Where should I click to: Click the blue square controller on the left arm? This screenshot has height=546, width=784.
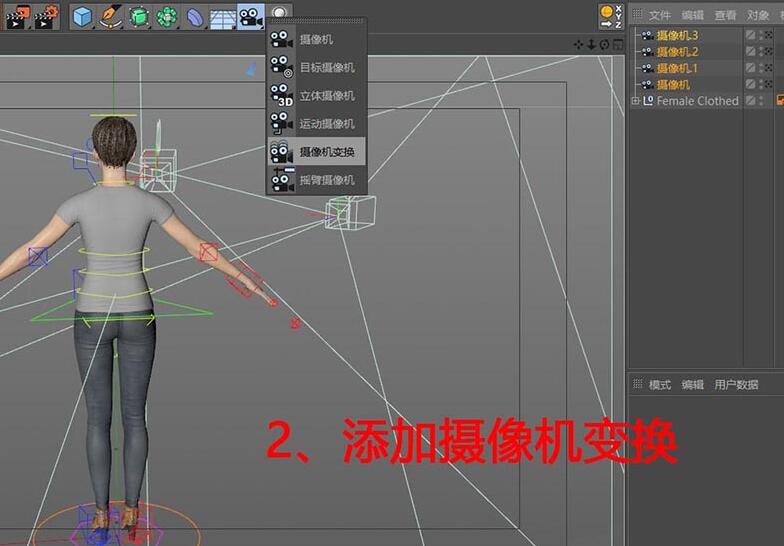38,257
